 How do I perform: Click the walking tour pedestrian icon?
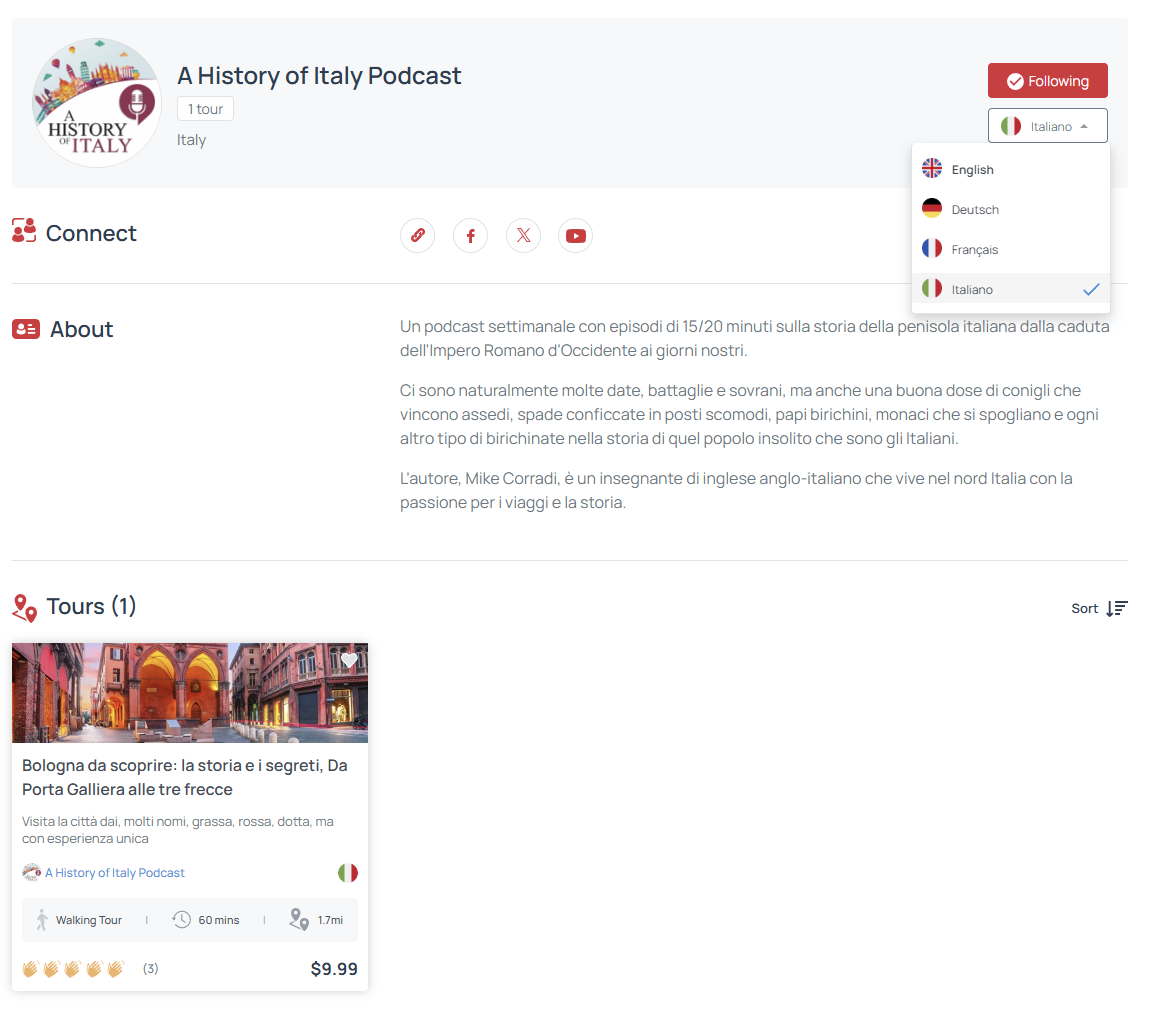[x=42, y=920]
